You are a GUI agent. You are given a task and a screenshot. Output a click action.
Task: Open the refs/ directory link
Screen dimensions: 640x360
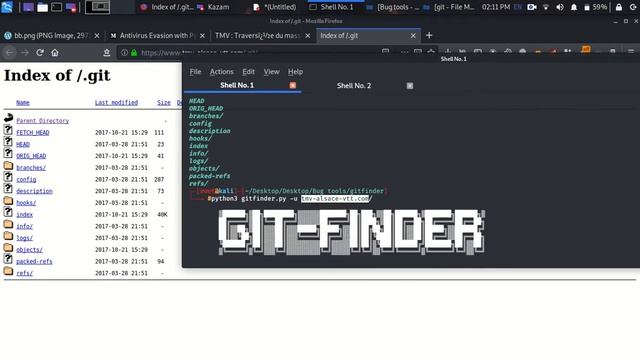point(24,273)
